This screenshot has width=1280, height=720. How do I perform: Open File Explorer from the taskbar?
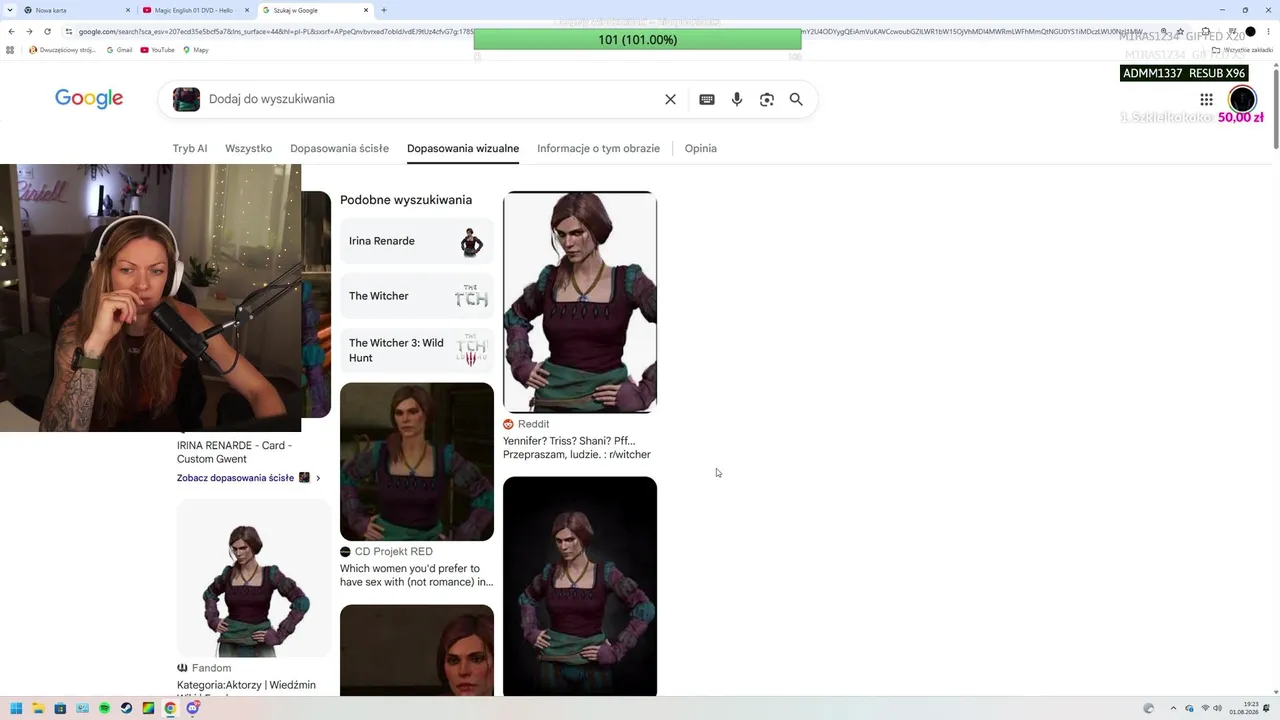(38, 709)
